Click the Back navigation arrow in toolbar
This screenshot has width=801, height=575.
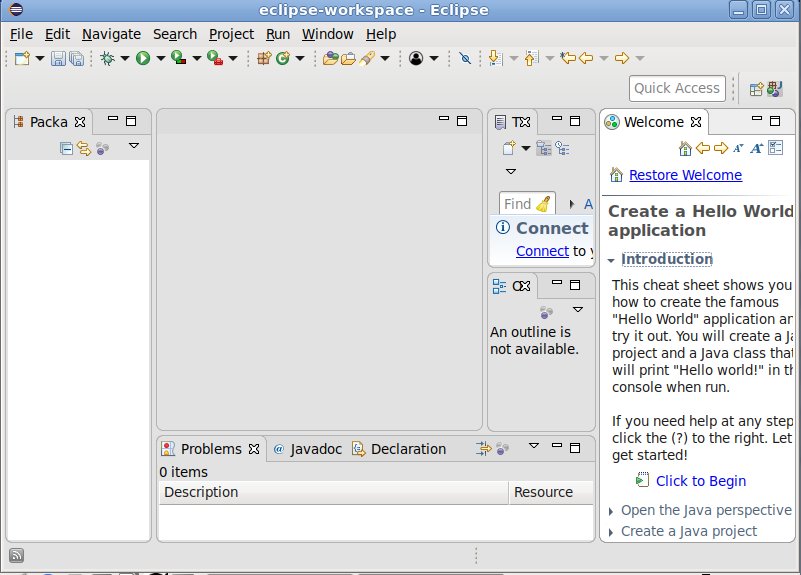point(586,58)
